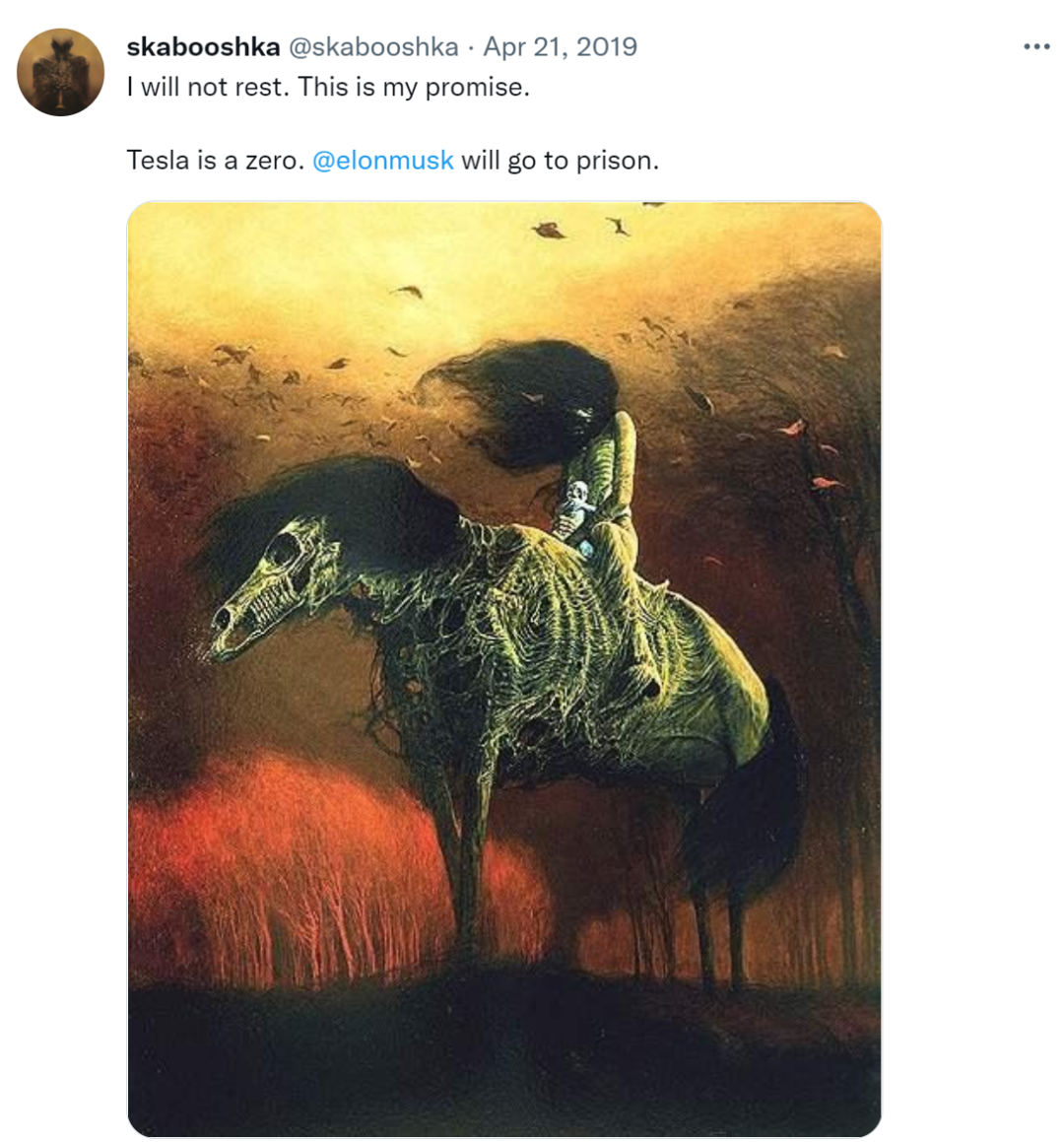Open the three-dot more options menu
This screenshot has width=1064, height=1142.
point(1036,46)
